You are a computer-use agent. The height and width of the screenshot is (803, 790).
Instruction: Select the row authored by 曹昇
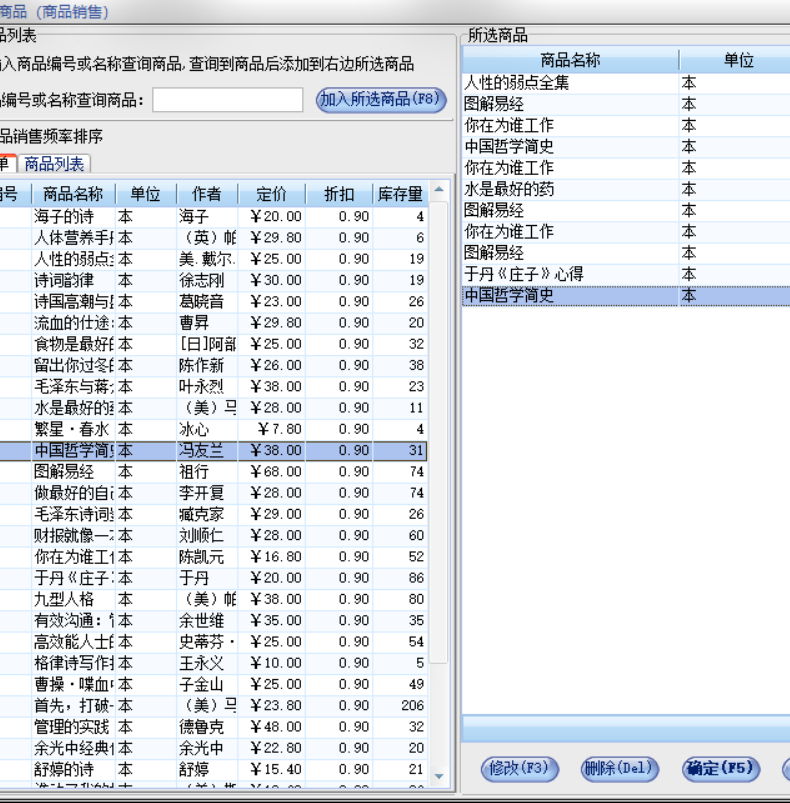[213, 323]
